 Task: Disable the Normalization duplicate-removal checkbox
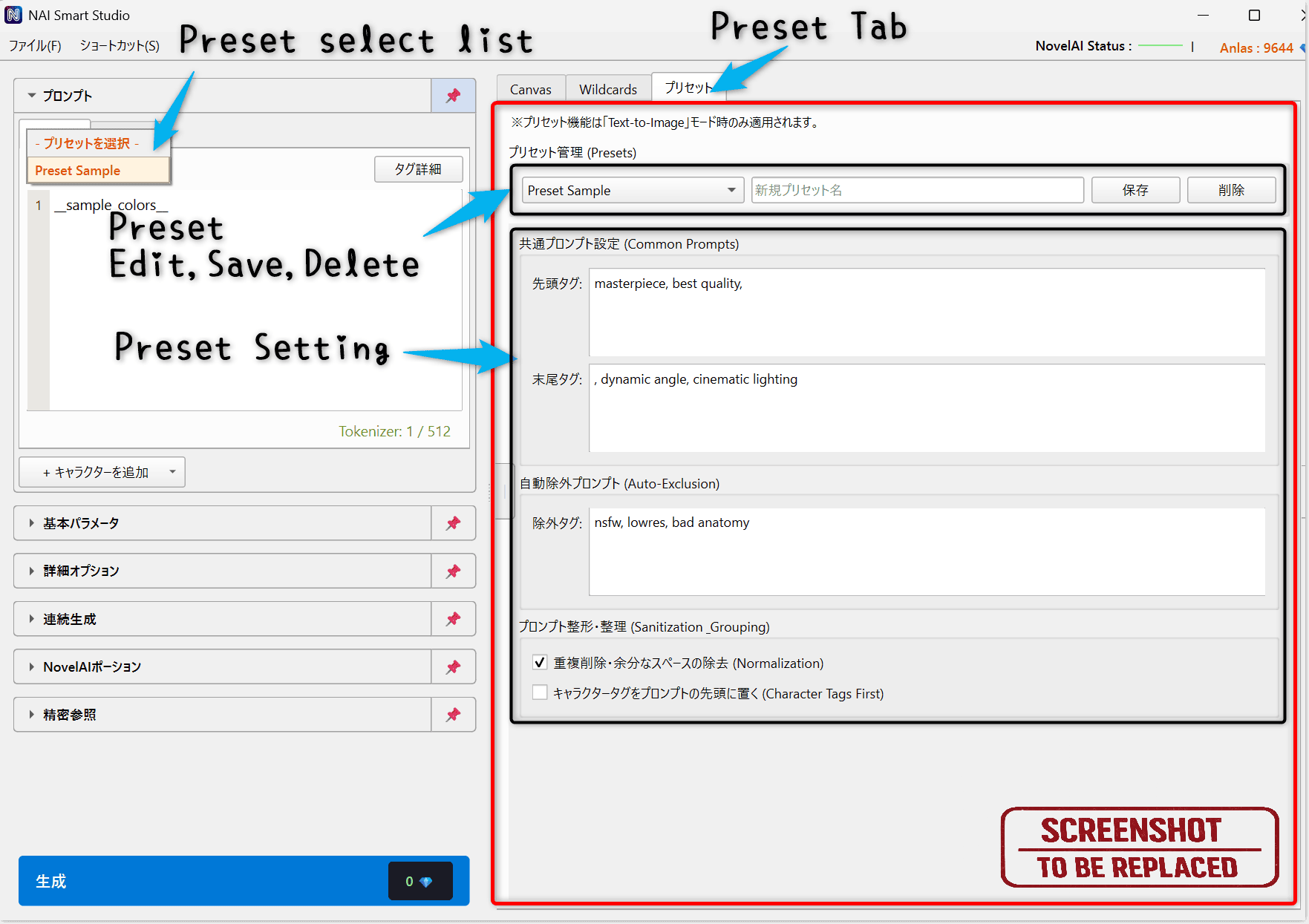540,662
